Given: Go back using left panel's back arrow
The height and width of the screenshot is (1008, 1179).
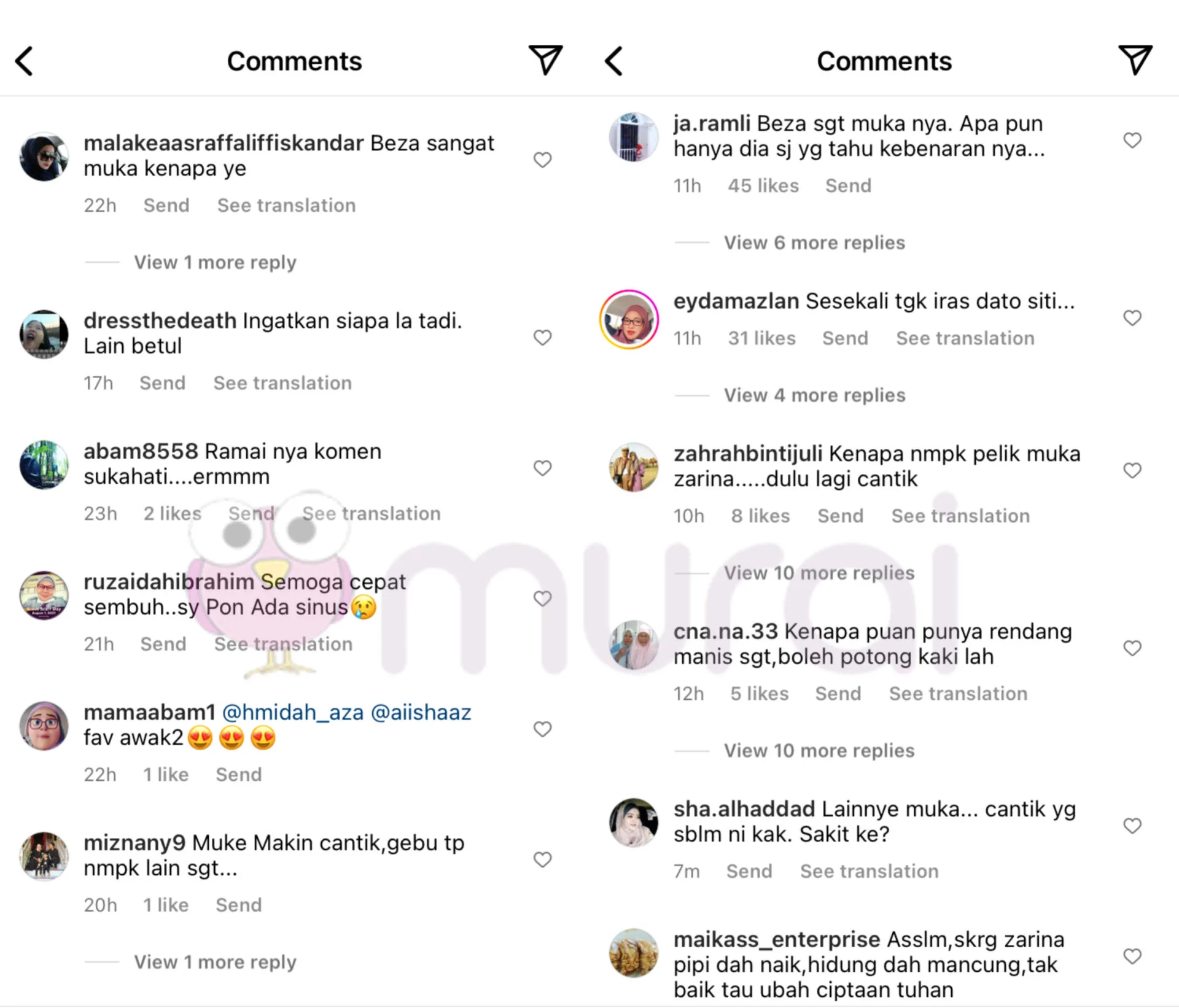Looking at the screenshot, I should tap(24, 61).
